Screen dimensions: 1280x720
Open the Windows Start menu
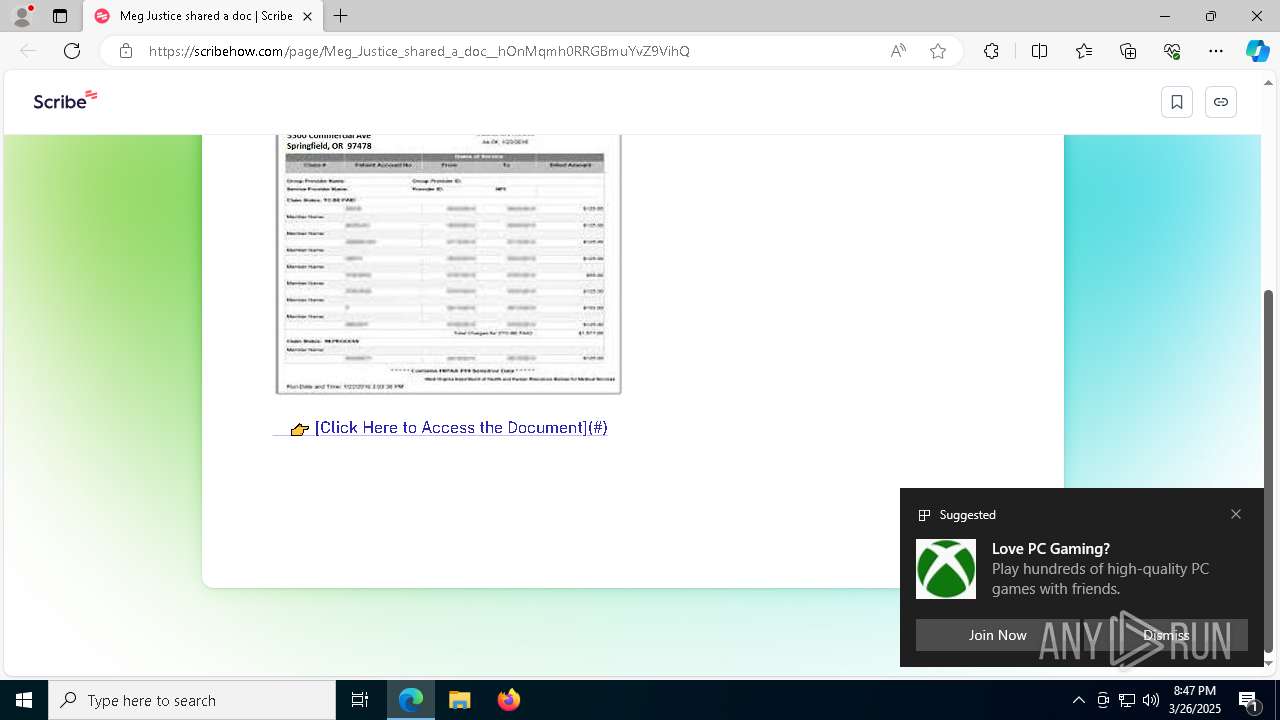click(24, 700)
